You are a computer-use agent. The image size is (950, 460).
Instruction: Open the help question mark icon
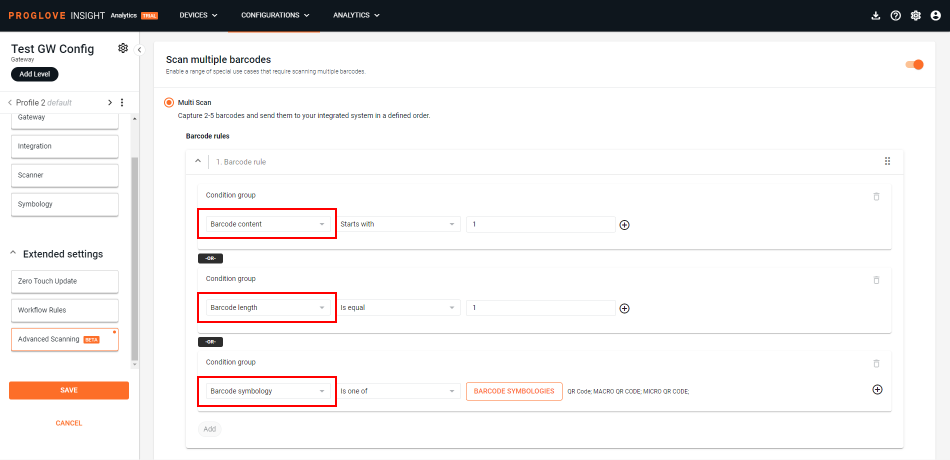(895, 15)
